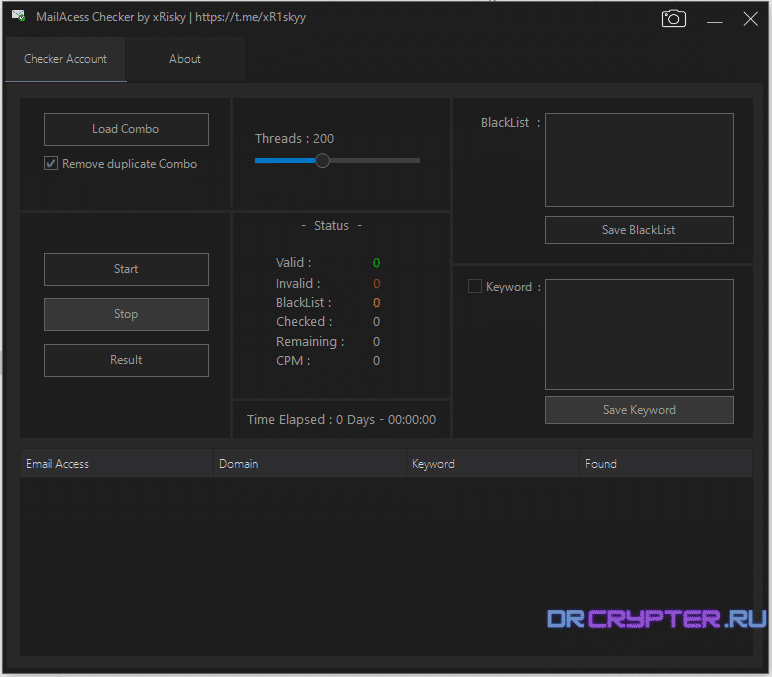The image size is (772, 677).
Task: Open the About tab
Action: [x=185, y=59]
